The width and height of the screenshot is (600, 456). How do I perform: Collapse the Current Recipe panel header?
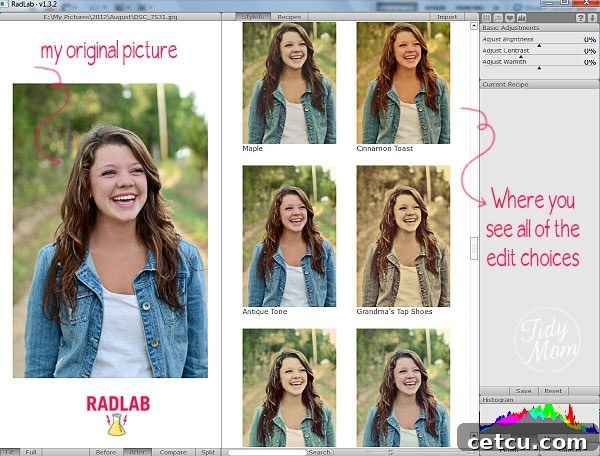[539, 84]
